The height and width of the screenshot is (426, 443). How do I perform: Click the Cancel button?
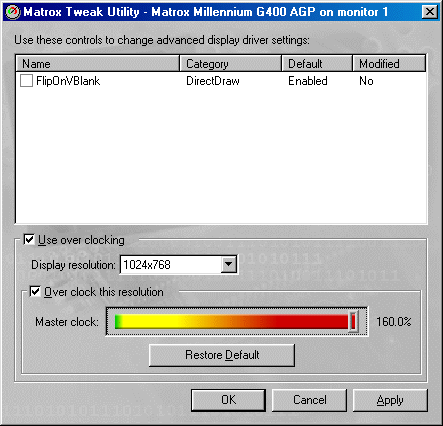309,400
